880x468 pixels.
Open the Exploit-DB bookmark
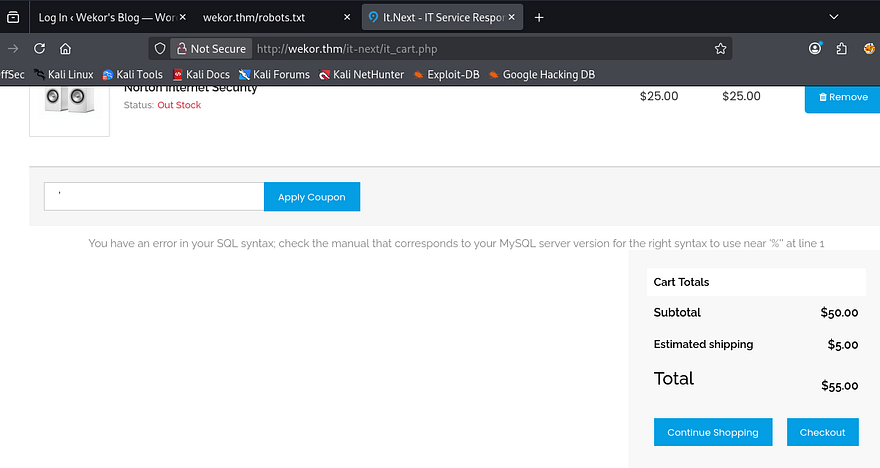(x=448, y=74)
